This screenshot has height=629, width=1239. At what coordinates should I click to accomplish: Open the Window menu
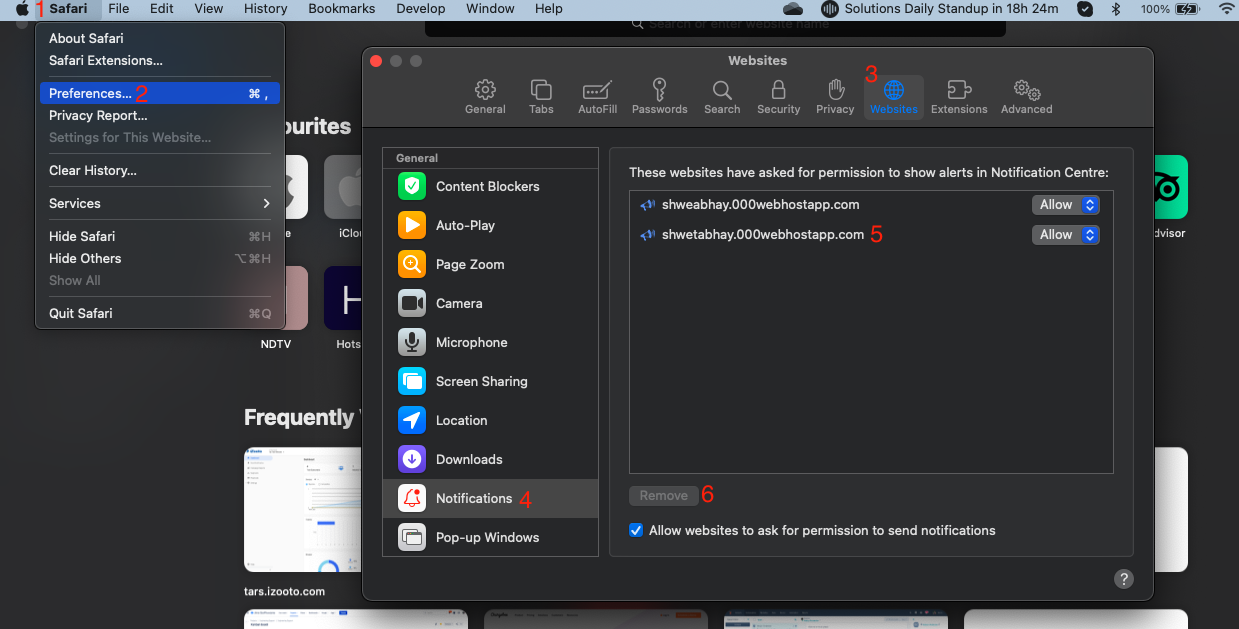(x=490, y=9)
